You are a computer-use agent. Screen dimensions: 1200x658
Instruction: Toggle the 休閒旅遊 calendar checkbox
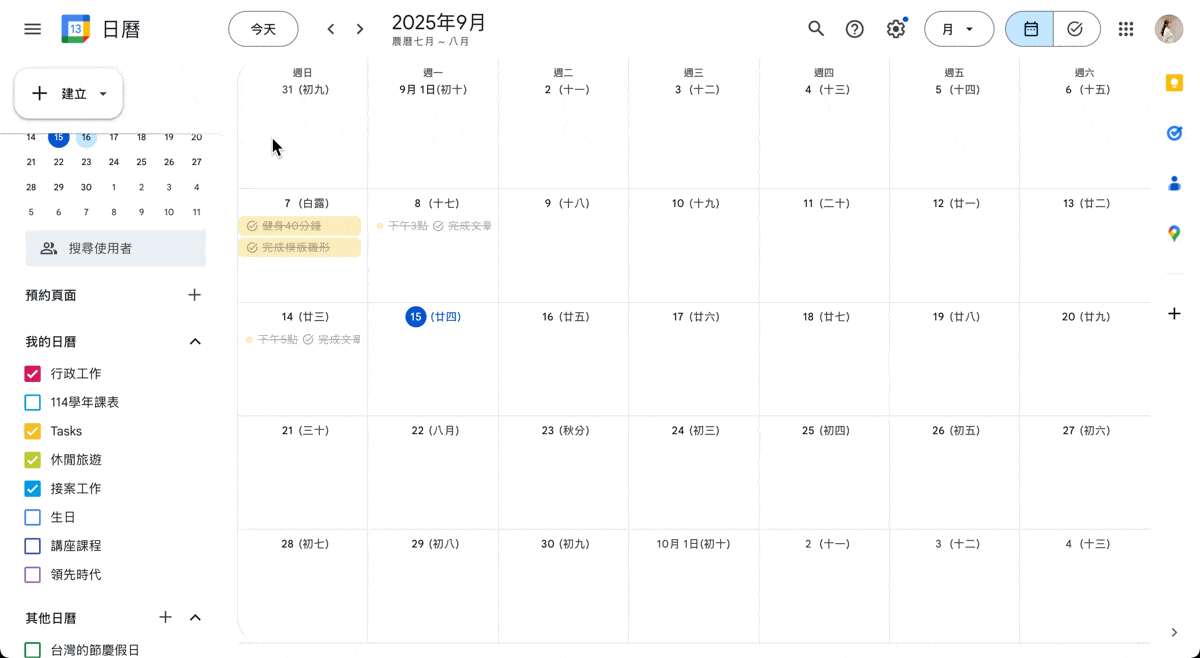33,460
